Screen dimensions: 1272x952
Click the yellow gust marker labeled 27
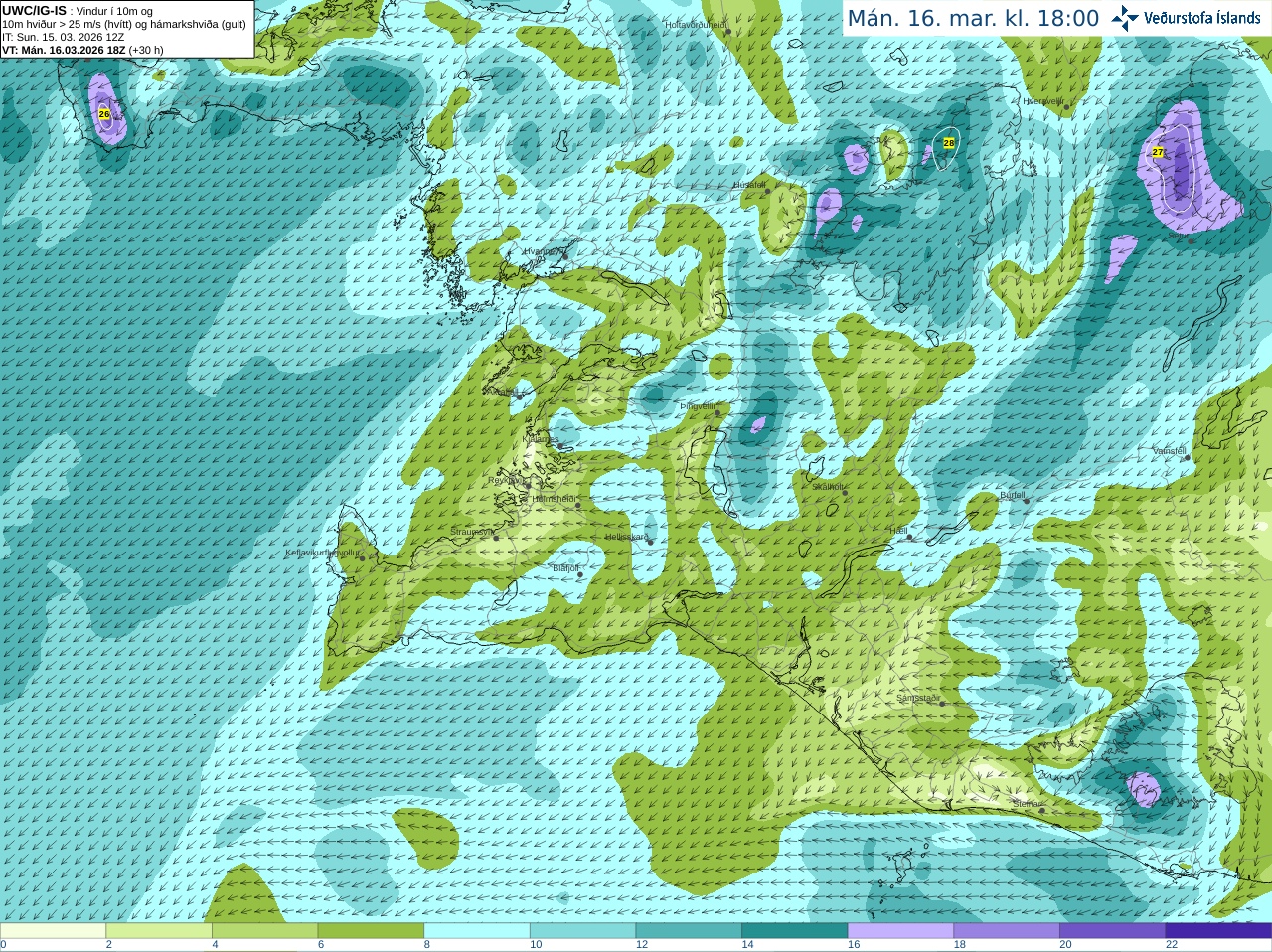pos(1158,152)
